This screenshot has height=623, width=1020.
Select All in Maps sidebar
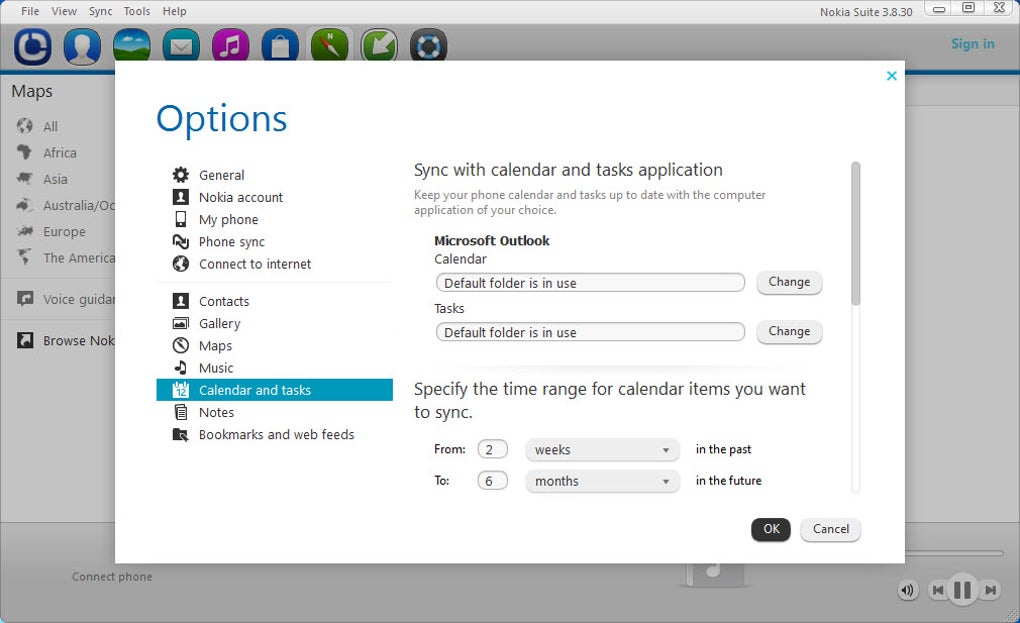[59, 126]
